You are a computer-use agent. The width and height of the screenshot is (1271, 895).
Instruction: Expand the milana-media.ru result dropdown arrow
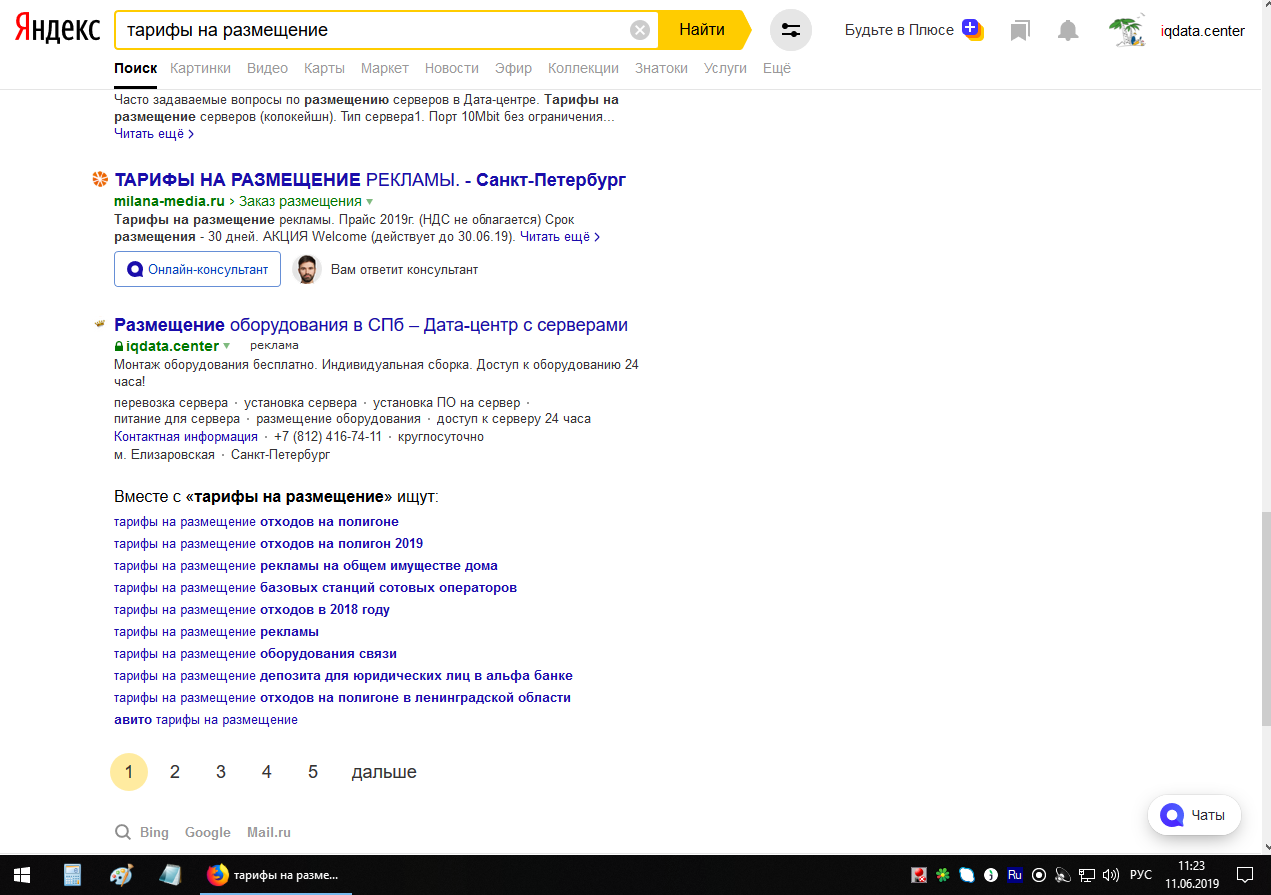coord(369,202)
